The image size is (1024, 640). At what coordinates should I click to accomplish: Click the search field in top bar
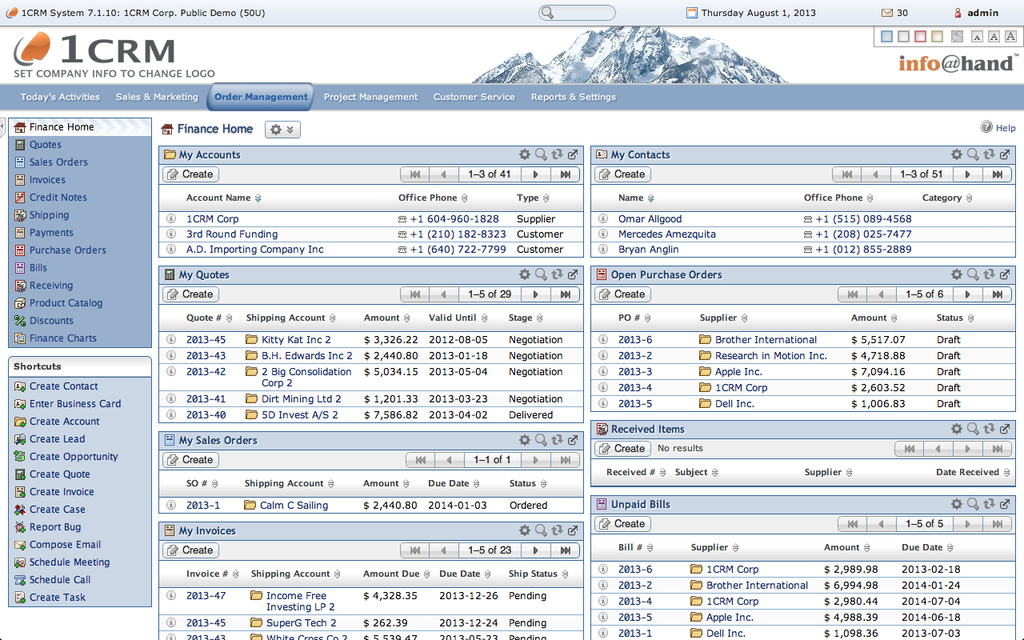577,13
